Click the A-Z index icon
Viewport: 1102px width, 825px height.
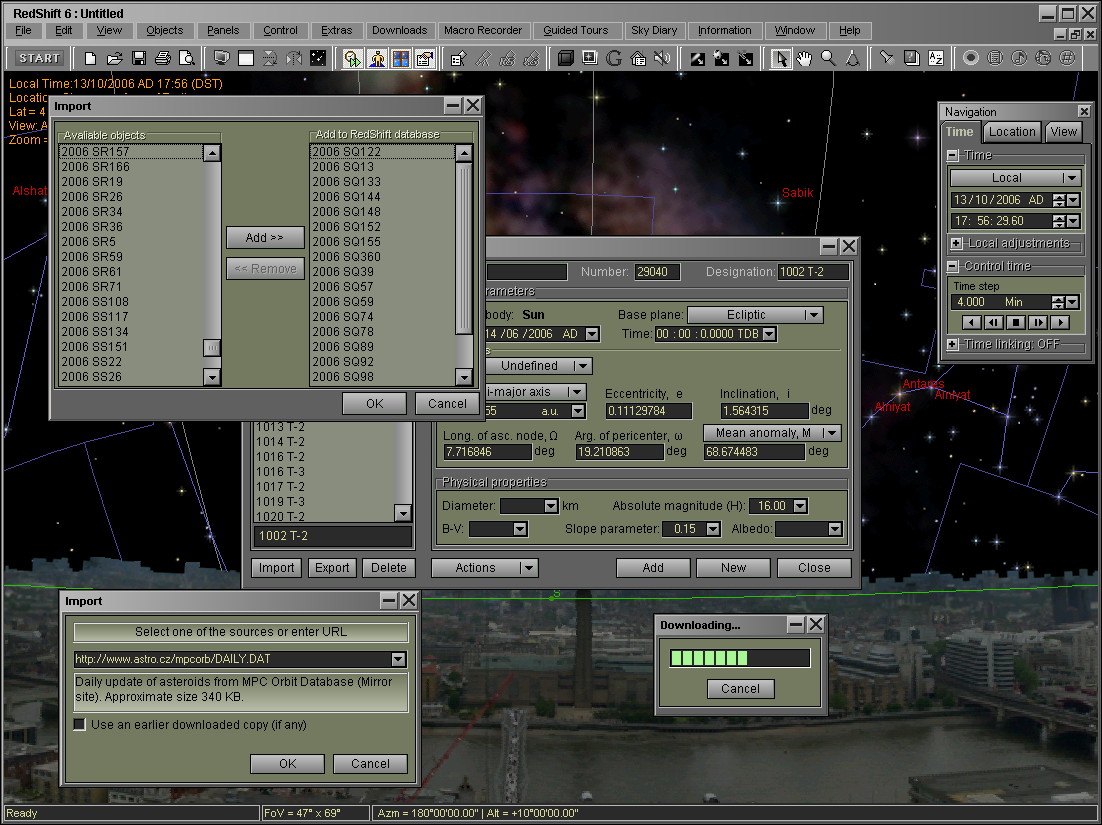pos(936,58)
